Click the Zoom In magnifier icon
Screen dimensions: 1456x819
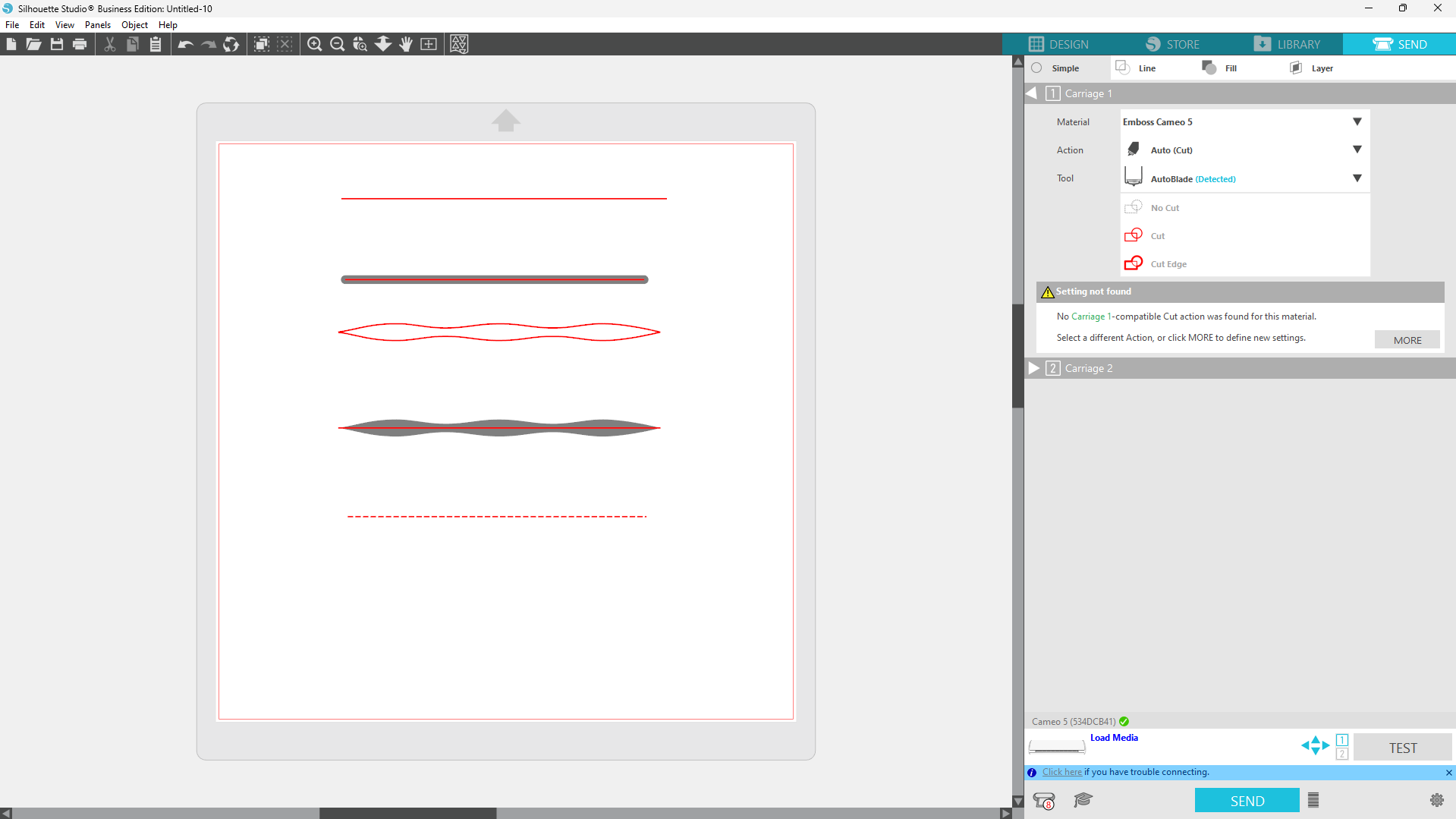(x=314, y=44)
